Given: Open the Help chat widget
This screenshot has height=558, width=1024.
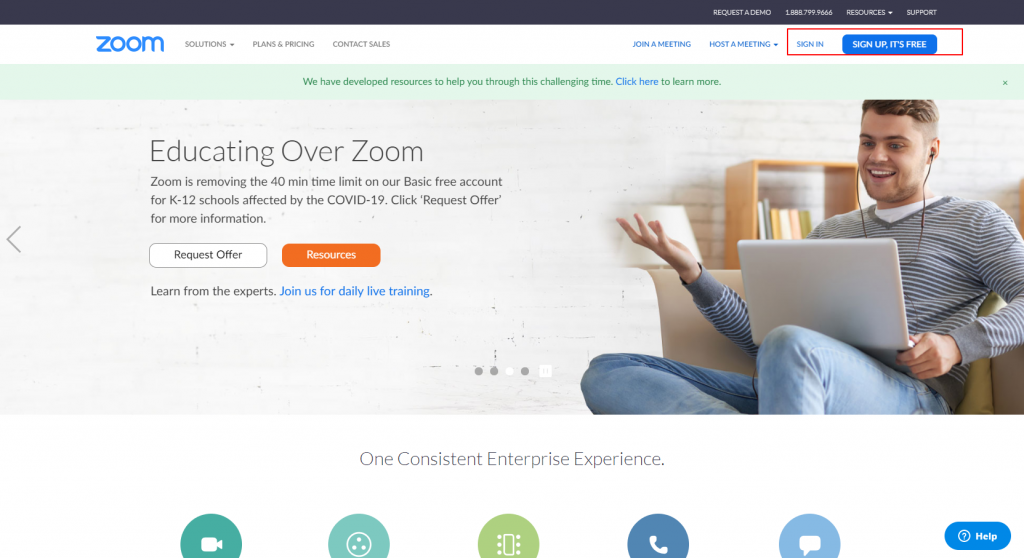Looking at the screenshot, I should click(x=978, y=536).
